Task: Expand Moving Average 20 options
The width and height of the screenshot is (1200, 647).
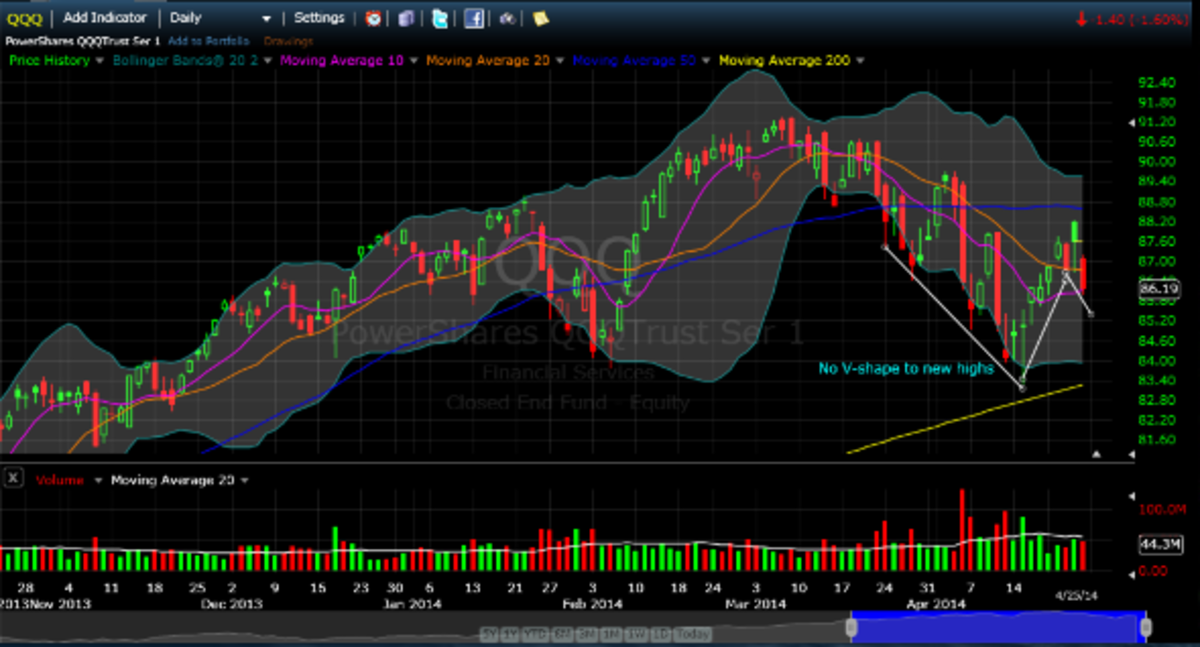Action: (x=559, y=61)
